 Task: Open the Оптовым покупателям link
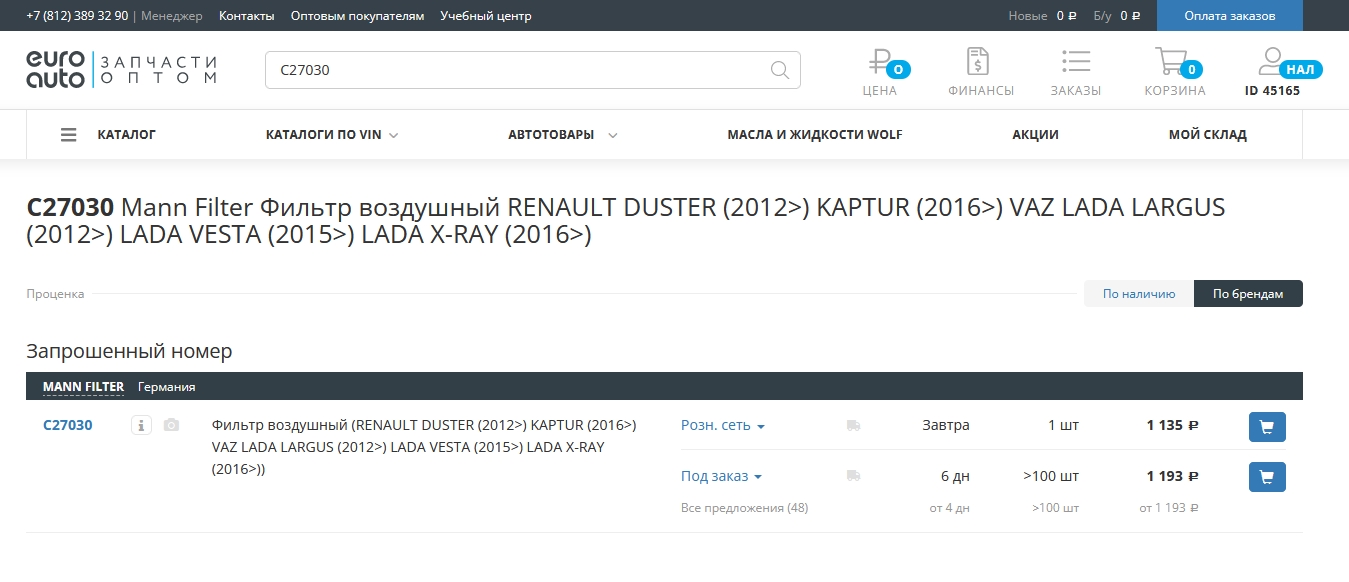point(357,16)
